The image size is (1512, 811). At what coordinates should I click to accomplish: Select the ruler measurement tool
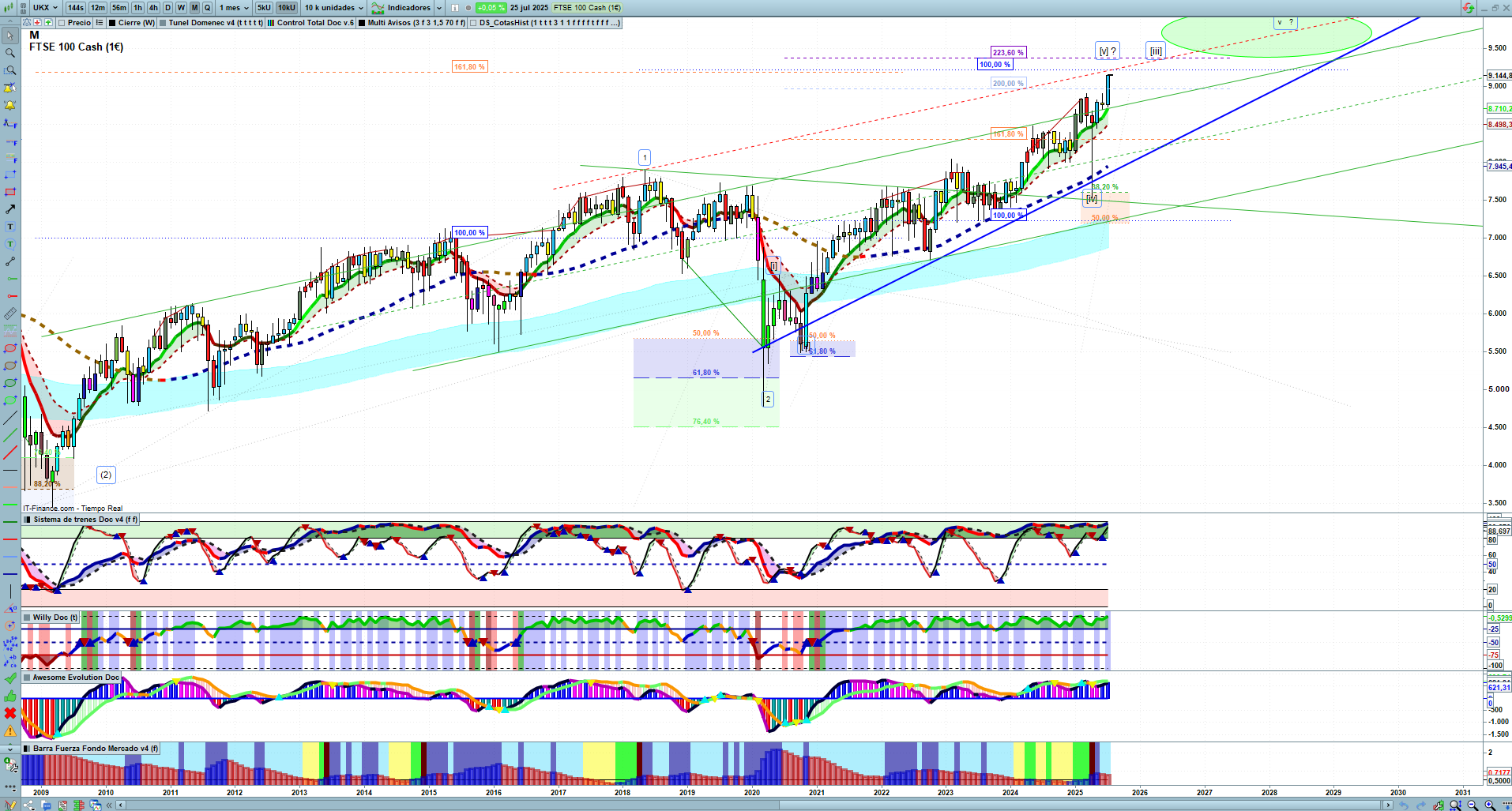pyautogui.click(x=10, y=314)
